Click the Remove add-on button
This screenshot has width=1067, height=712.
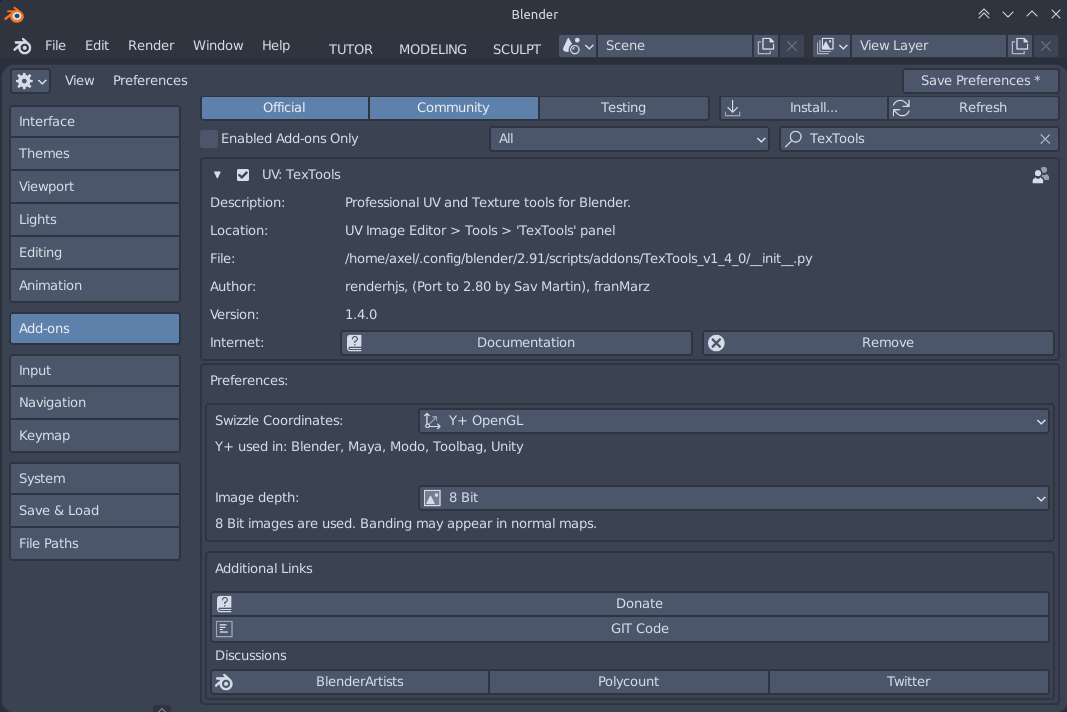pos(879,342)
